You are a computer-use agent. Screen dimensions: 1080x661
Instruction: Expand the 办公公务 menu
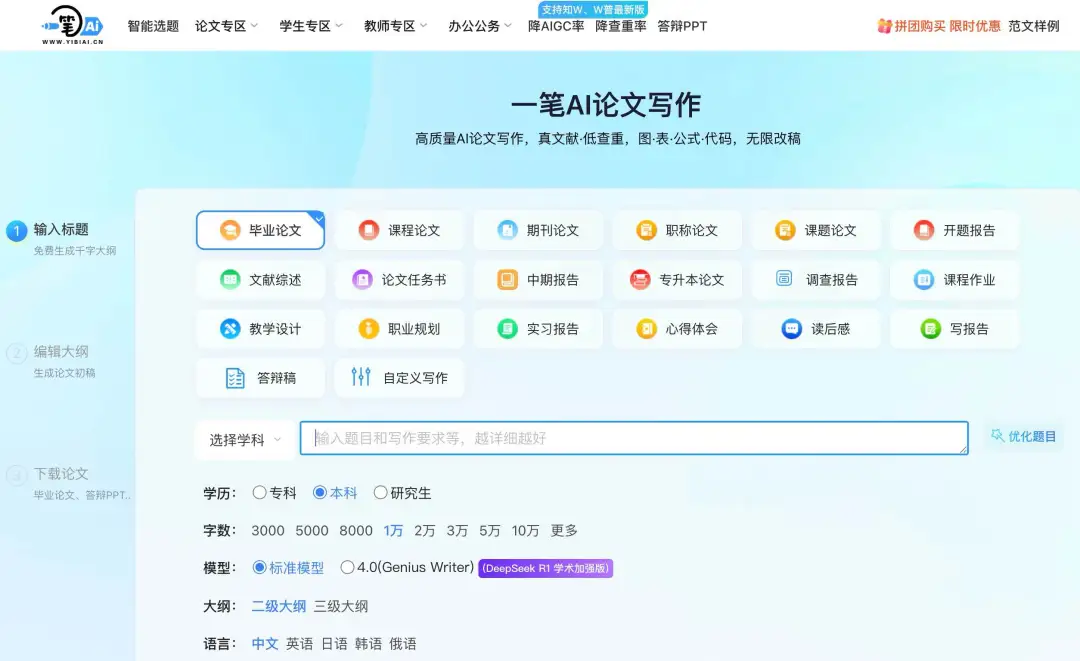[x=480, y=26]
